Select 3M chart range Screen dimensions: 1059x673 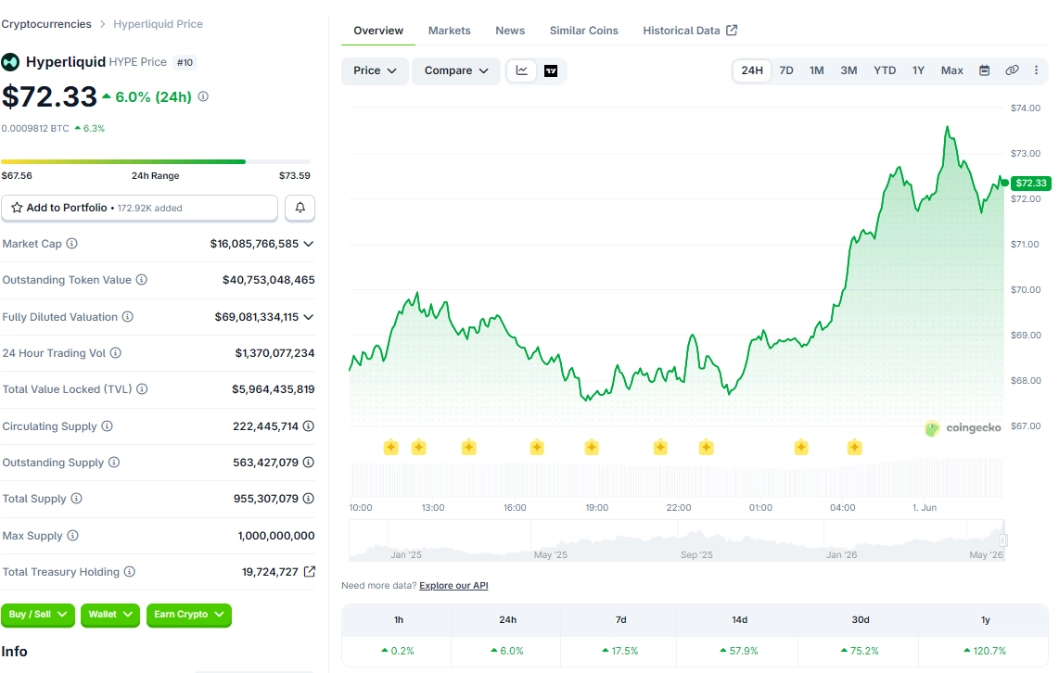[849, 70]
